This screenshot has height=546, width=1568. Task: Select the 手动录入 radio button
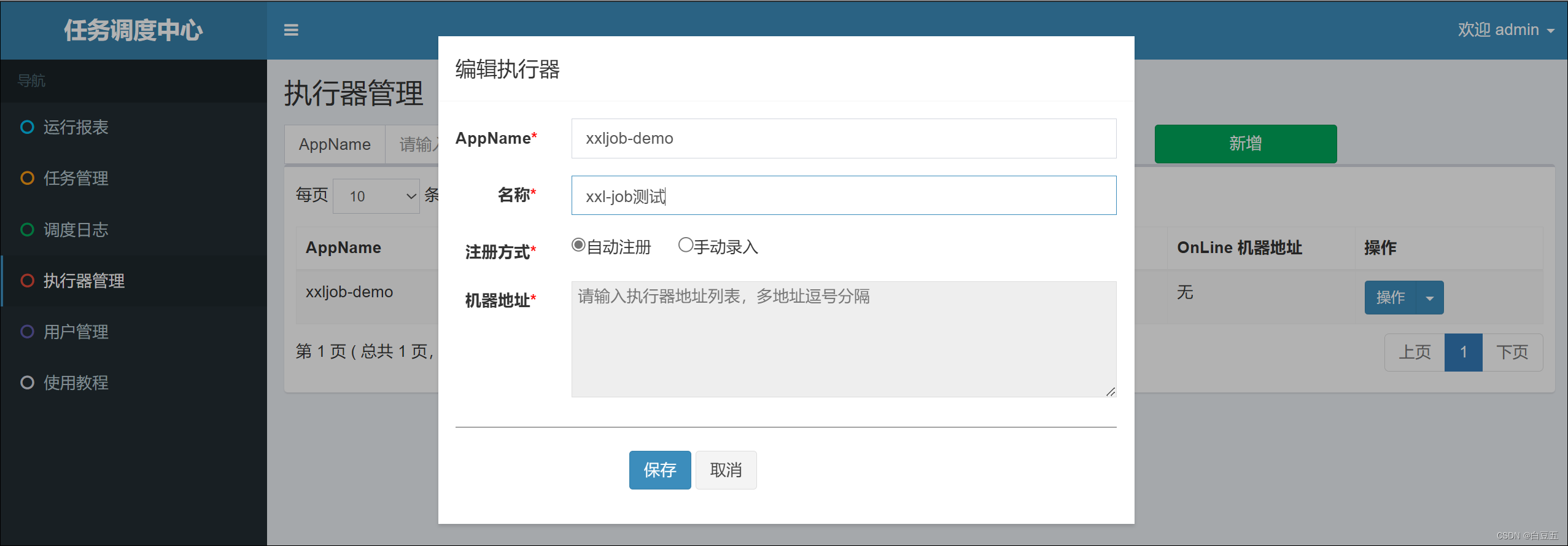685,245
